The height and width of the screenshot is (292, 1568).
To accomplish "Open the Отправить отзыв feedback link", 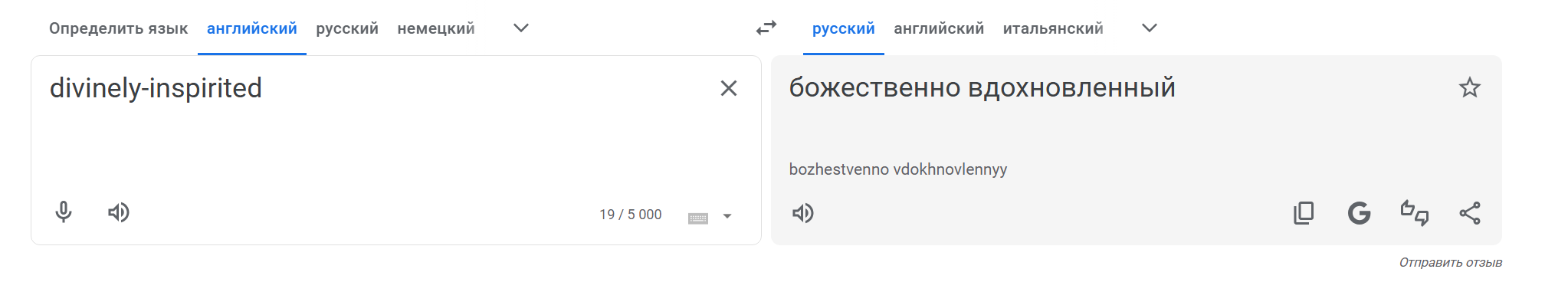I will (x=1451, y=262).
